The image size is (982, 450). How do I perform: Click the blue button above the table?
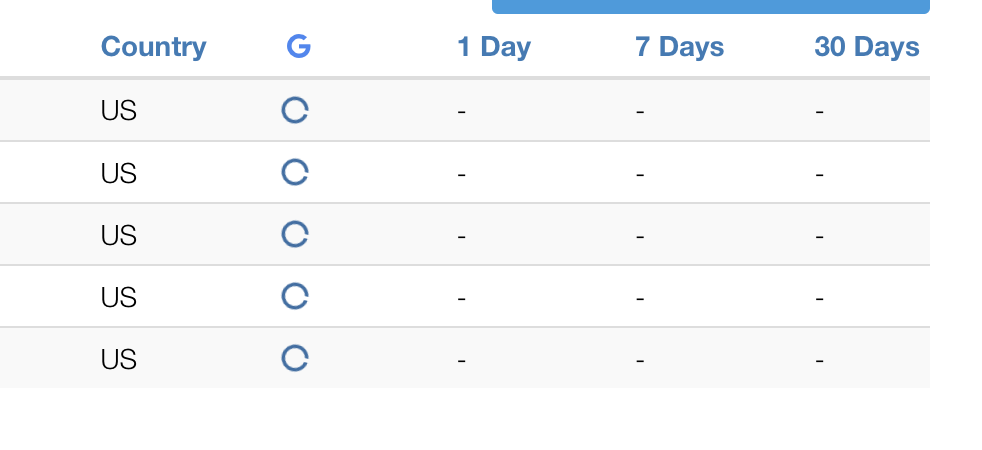click(x=711, y=6)
